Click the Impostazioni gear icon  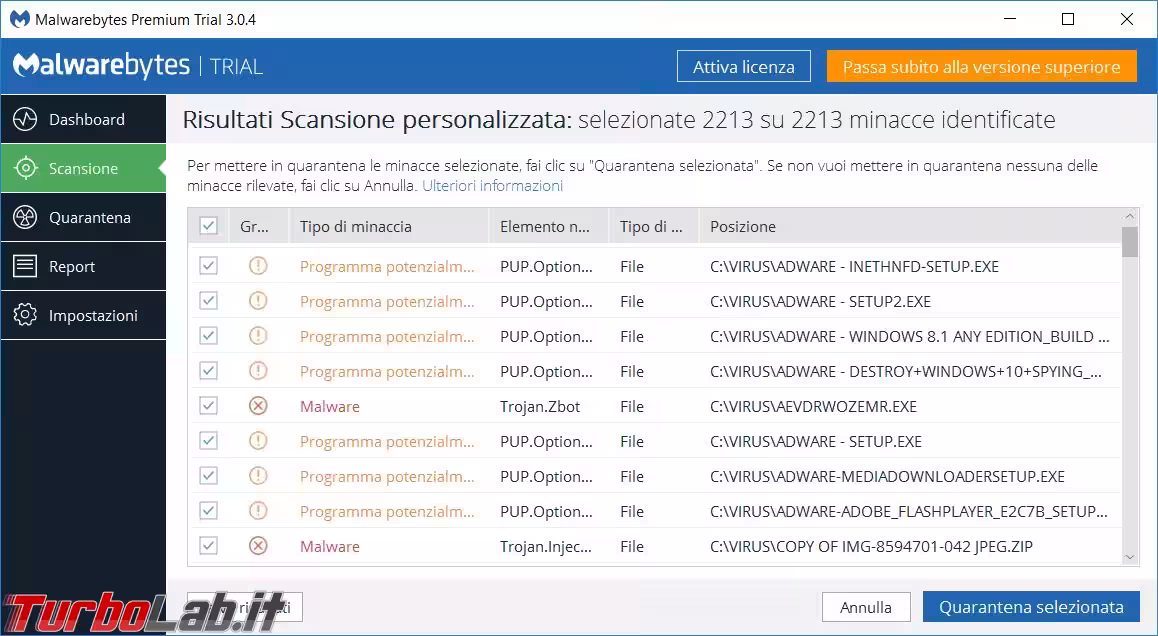[x=25, y=316]
